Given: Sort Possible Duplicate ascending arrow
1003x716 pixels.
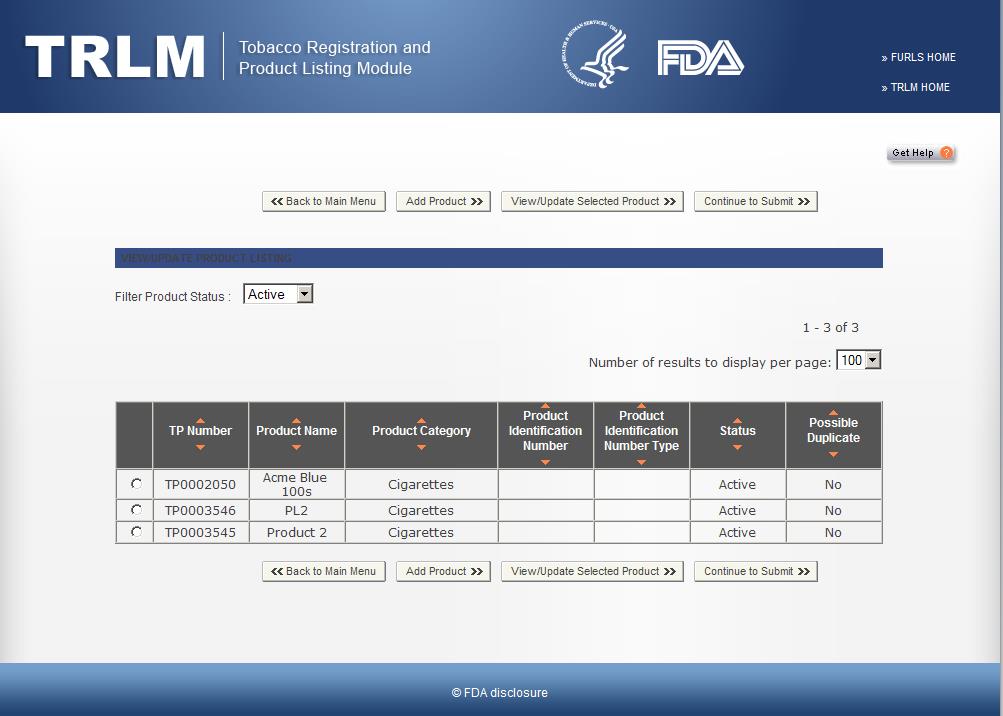Looking at the screenshot, I should click(833, 412).
